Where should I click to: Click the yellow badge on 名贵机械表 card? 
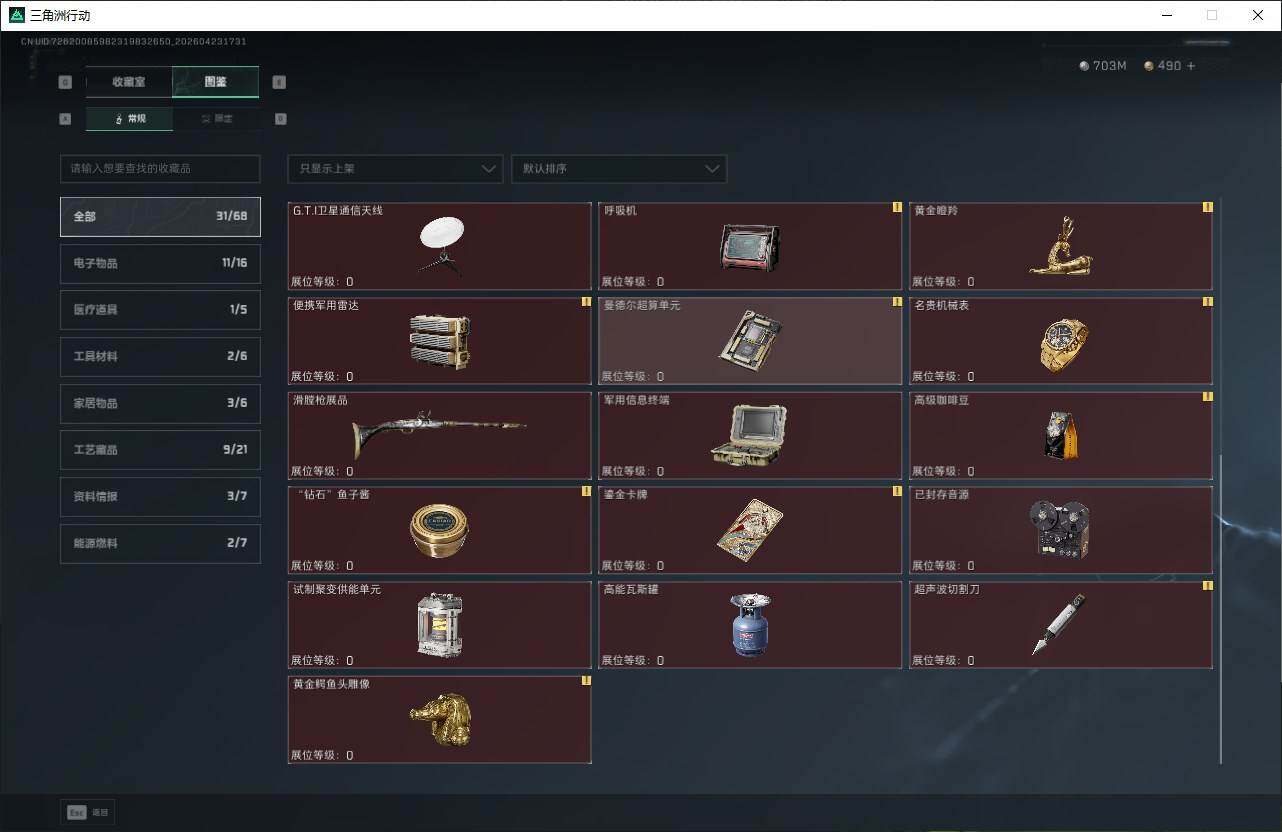pos(1207,302)
